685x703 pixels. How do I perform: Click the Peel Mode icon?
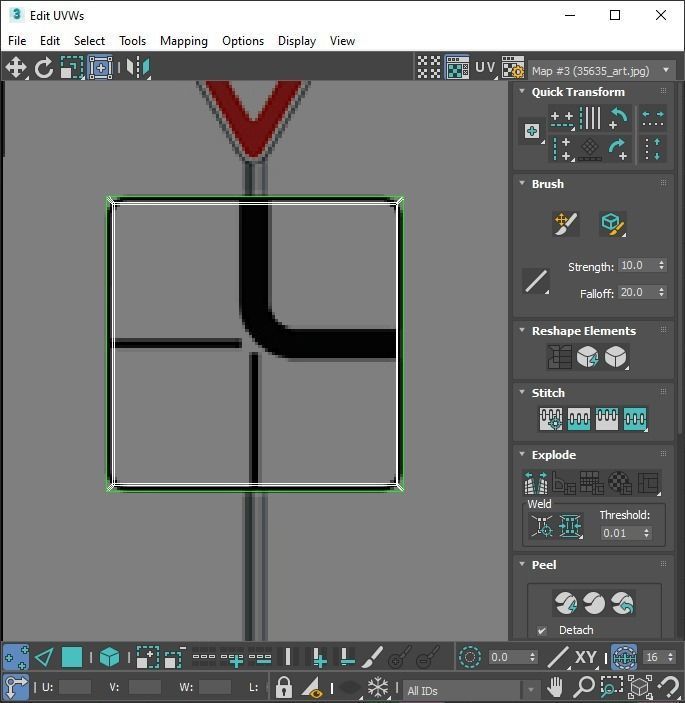[x=594, y=603]
